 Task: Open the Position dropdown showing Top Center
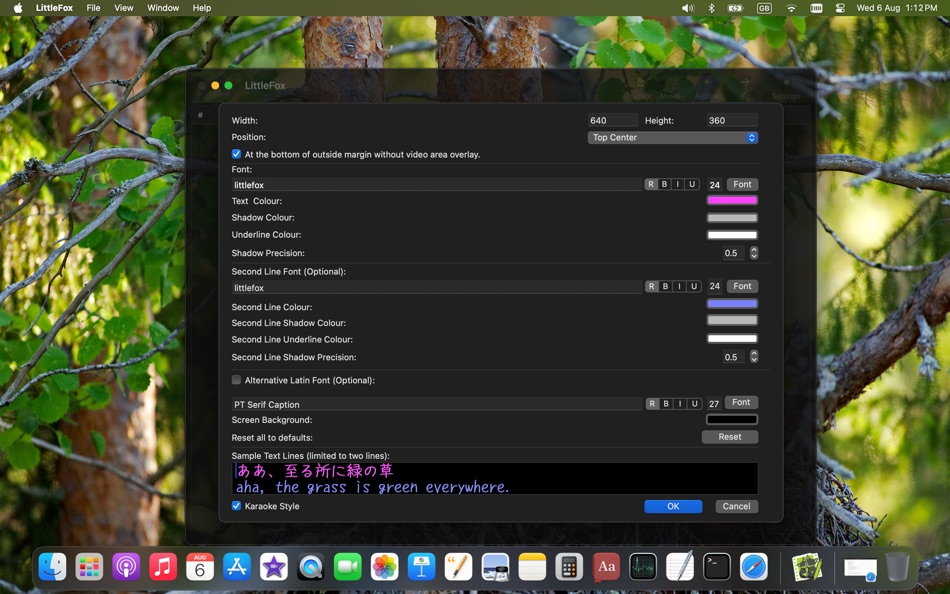click(x=672, y=137)
